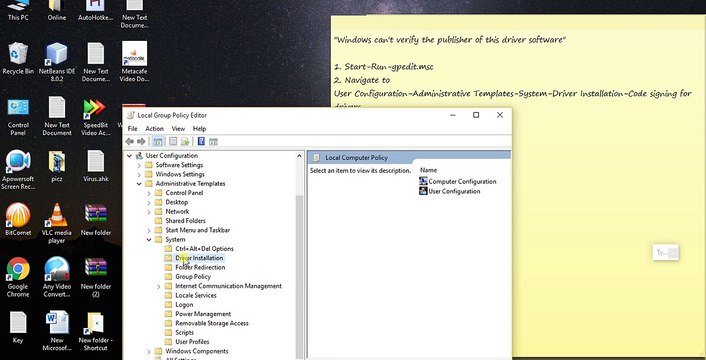Expand the Software Settings node
The image size is (706, 360).
(139, 165)
